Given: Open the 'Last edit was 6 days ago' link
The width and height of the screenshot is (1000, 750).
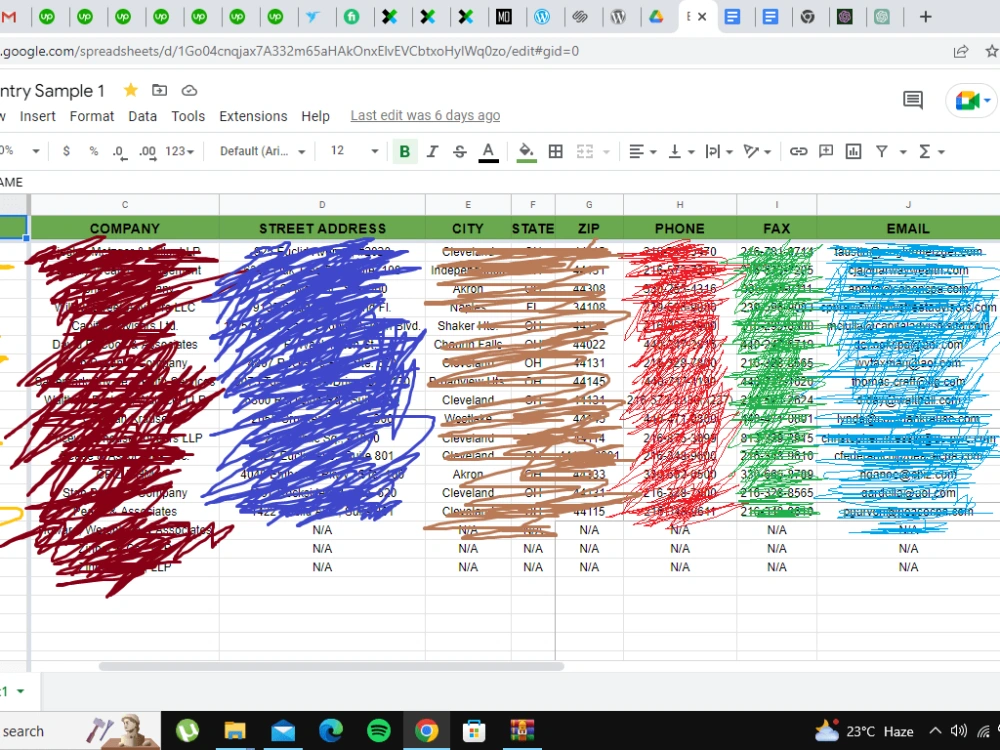Looking at the screenshot, I should (425, 115).
